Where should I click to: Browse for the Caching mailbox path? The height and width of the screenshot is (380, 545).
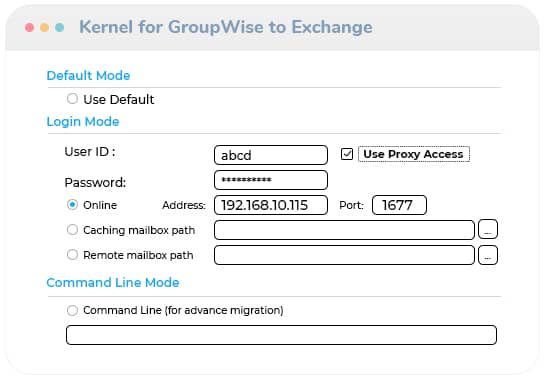pyautogui.click(x=488, y=229)
